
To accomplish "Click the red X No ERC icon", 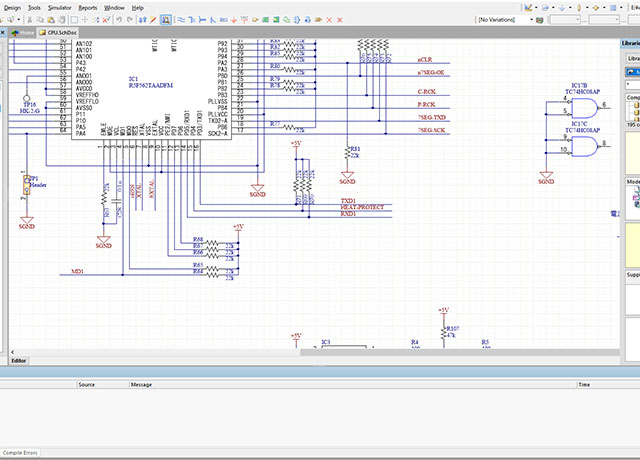I will click(329, 20).
